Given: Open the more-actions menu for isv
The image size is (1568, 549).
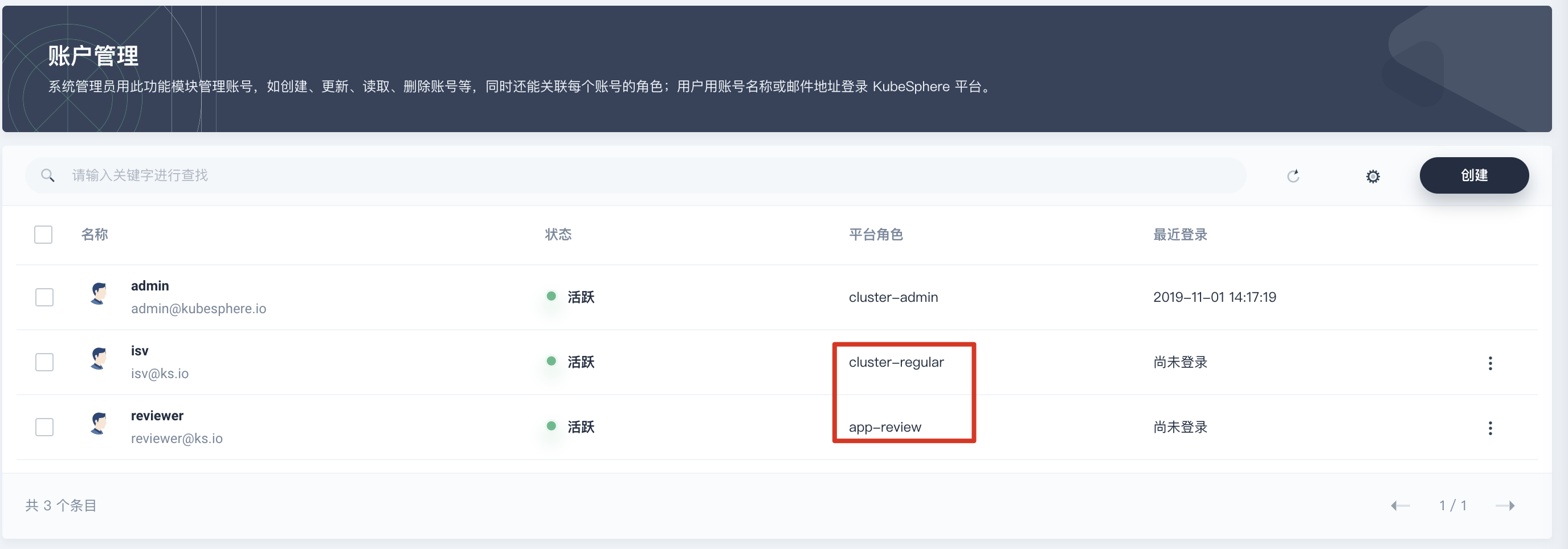Looking at the screenshot, I should [x=1489, y=363].
